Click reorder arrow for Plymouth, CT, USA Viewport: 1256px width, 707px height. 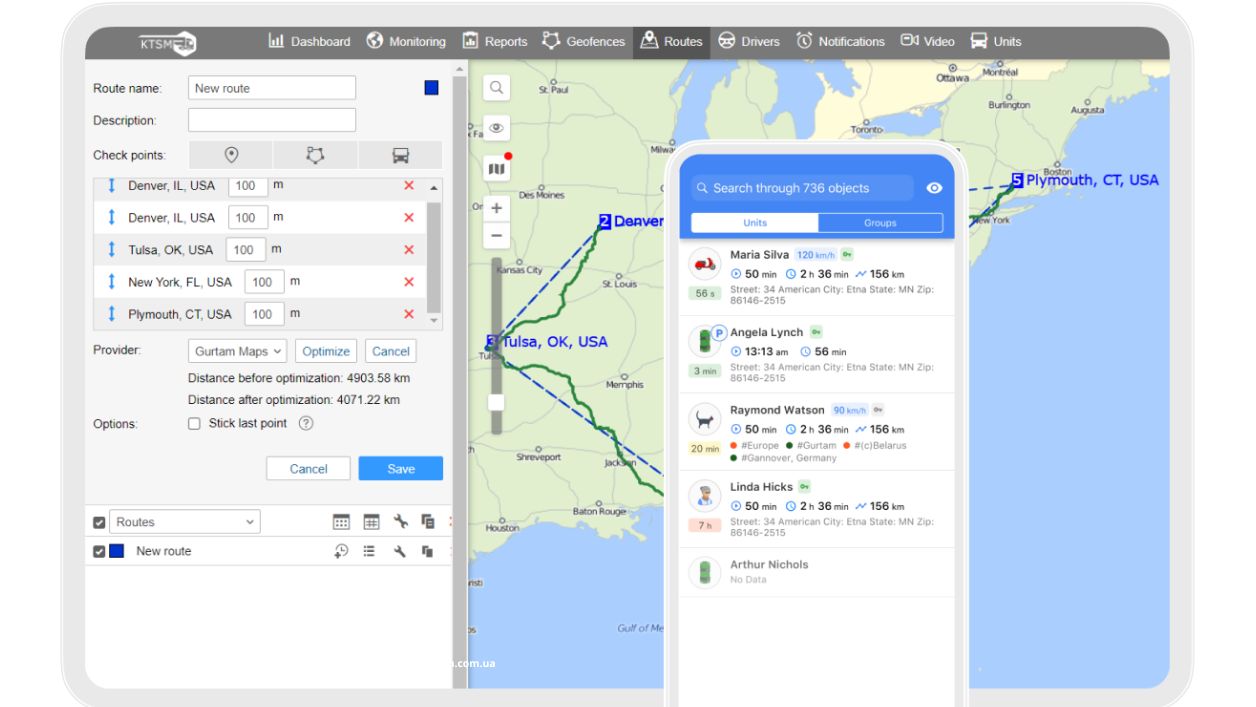(112, 314)
